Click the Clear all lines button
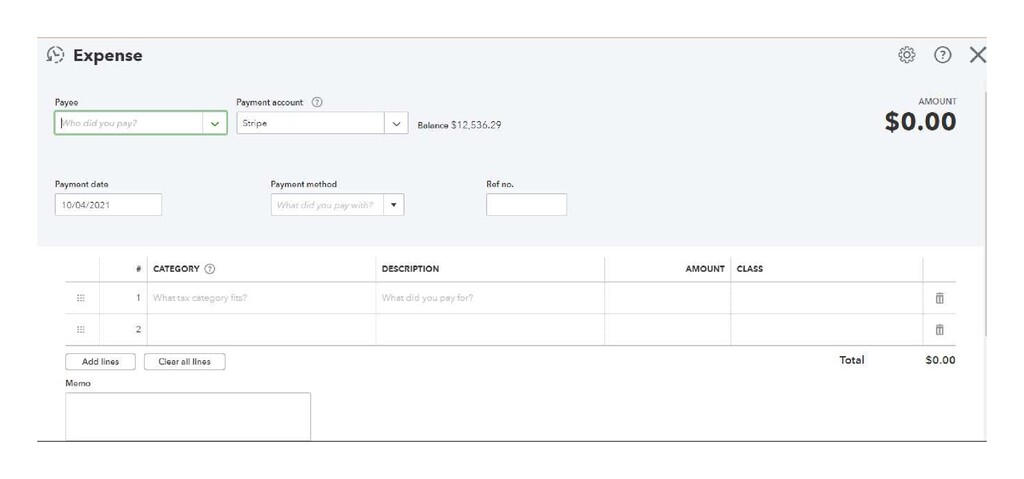The image size is (1024, 479). pyautogui.click(x=185, y=362)
